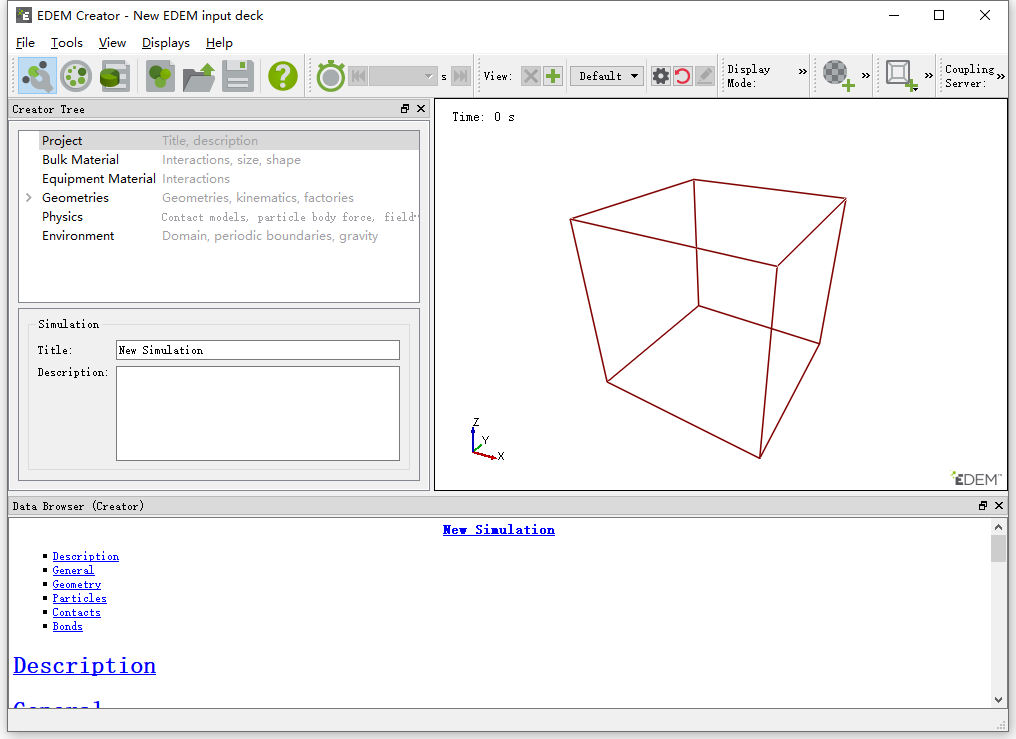
Task: Minimize the EDEM Creator window
Action: (x=894, y=15)
